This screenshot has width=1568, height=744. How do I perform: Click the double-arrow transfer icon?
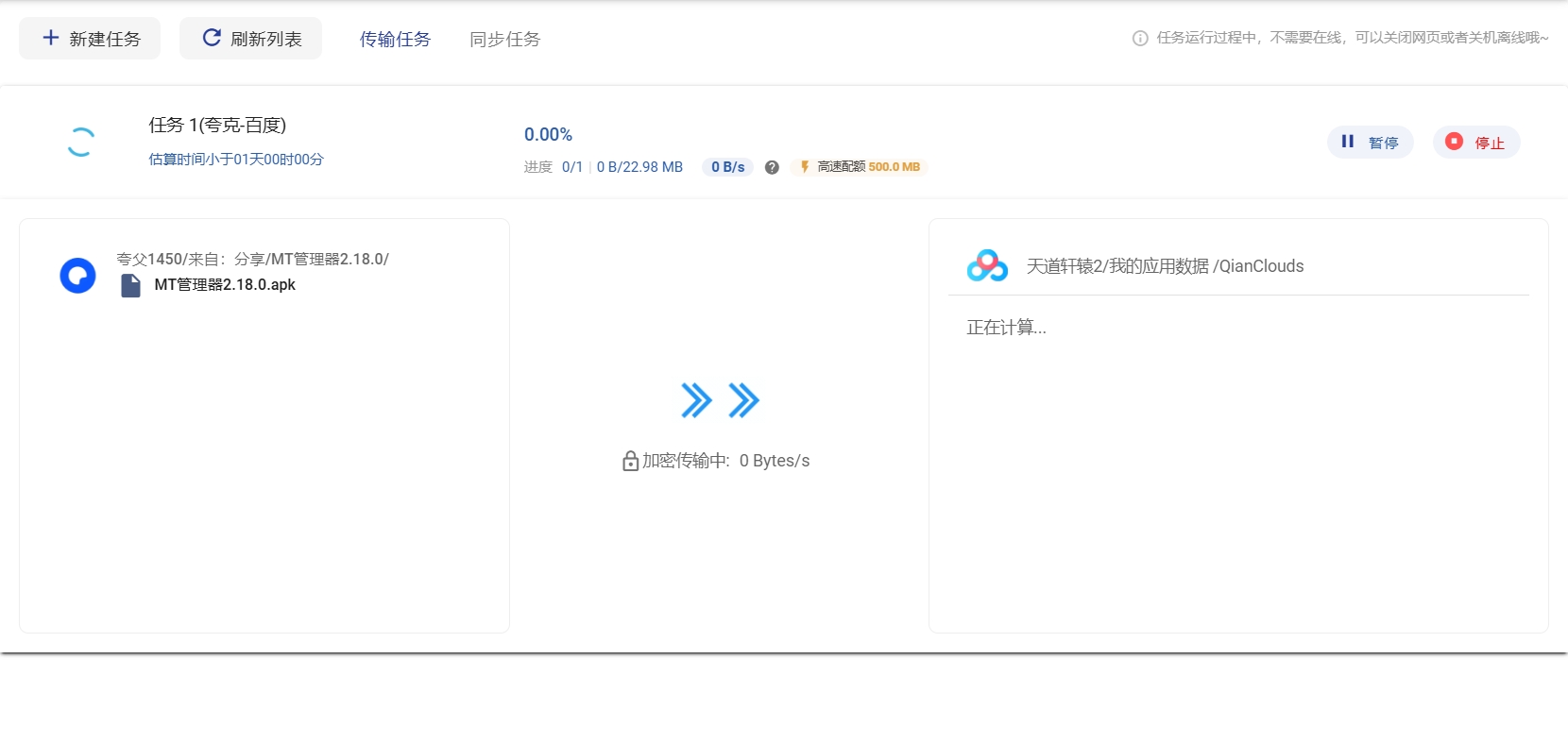point(720,400)
